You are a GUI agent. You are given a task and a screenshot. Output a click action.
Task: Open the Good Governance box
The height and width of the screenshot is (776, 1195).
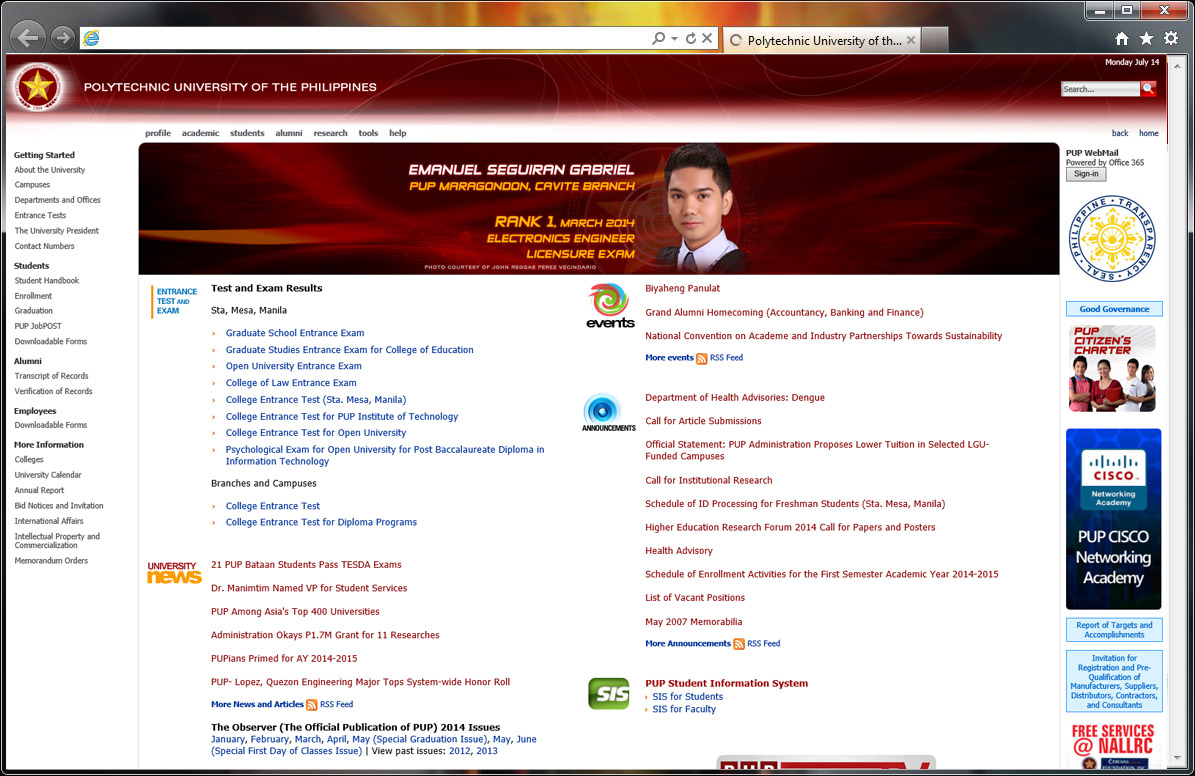pyautogui.click(x=1113, y=309)
